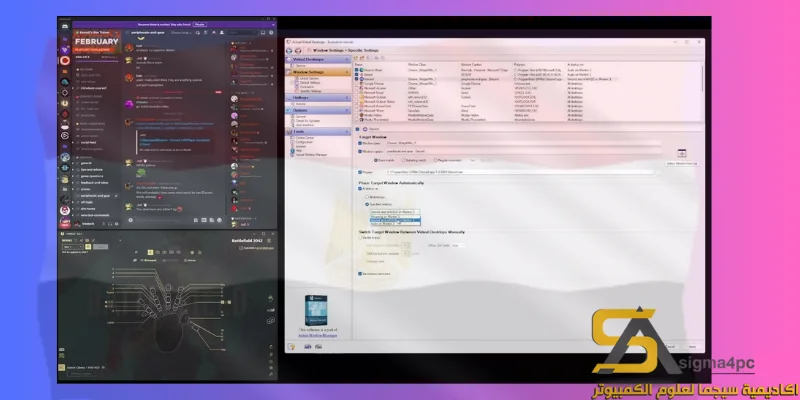The image size is (800, 400).
Task: Toggle the Discord row checkbox in rules list
Action: click(x=357, y=79)
